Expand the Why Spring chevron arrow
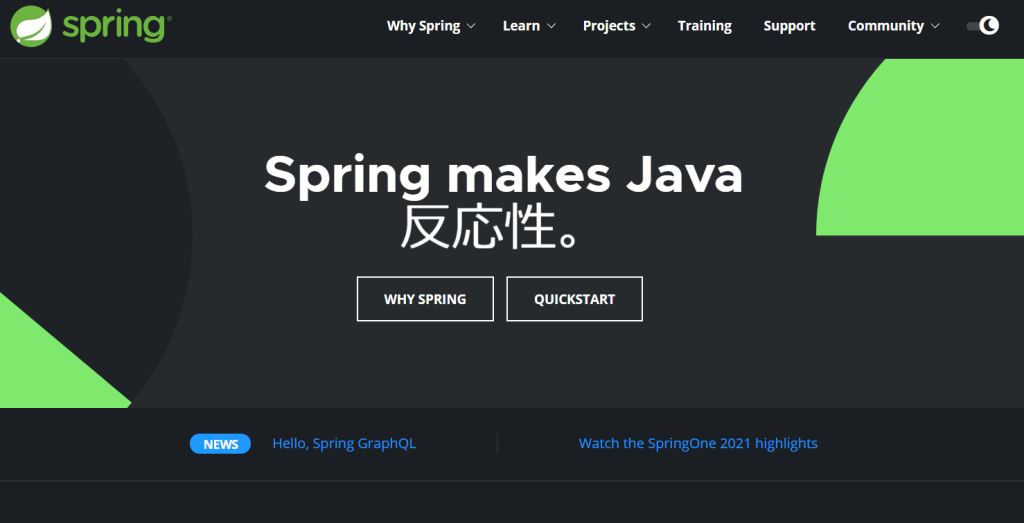 coord(471,27)
